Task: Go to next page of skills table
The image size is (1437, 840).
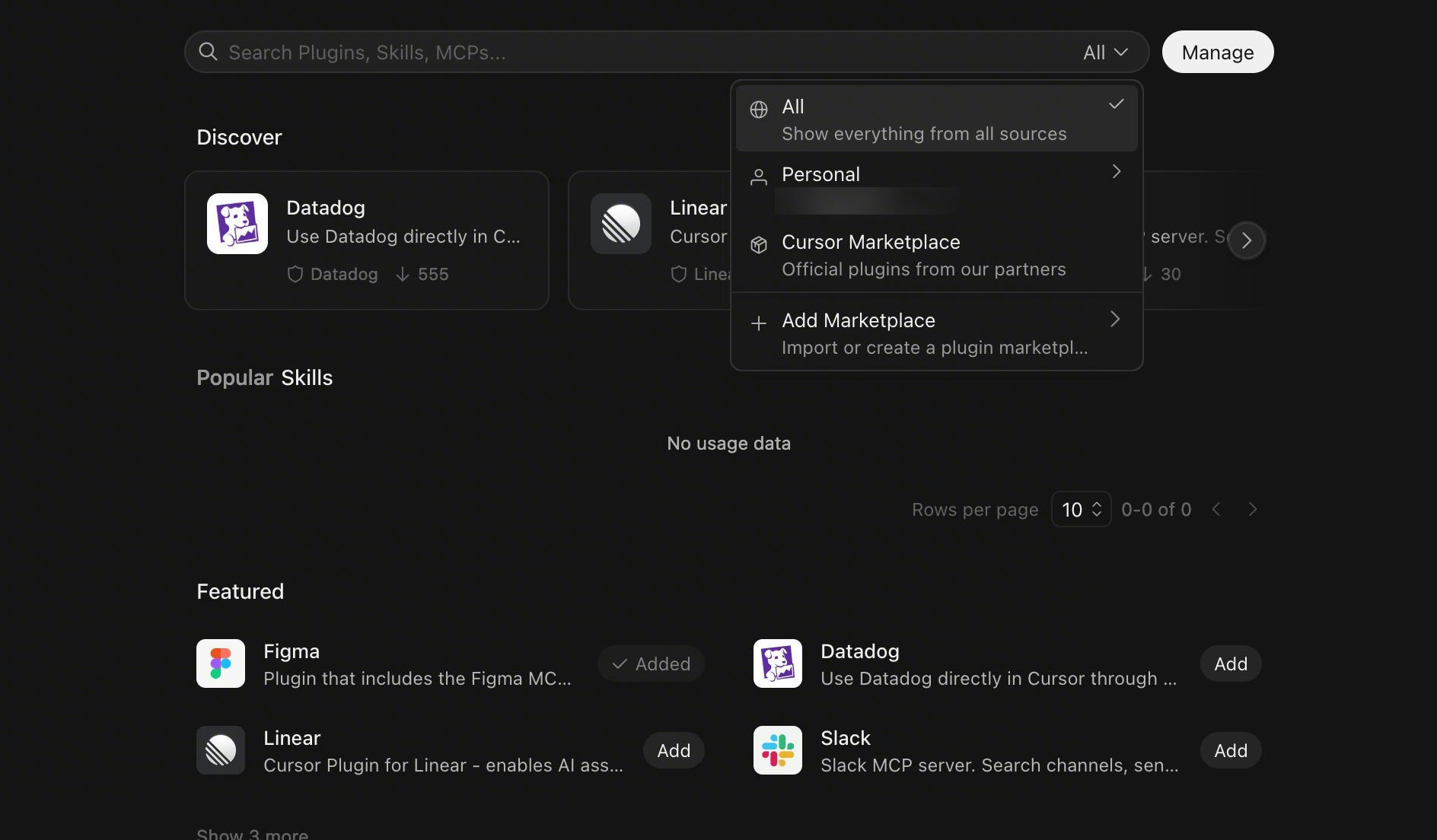Action: pyautogui.click(x=1253, y=509)
